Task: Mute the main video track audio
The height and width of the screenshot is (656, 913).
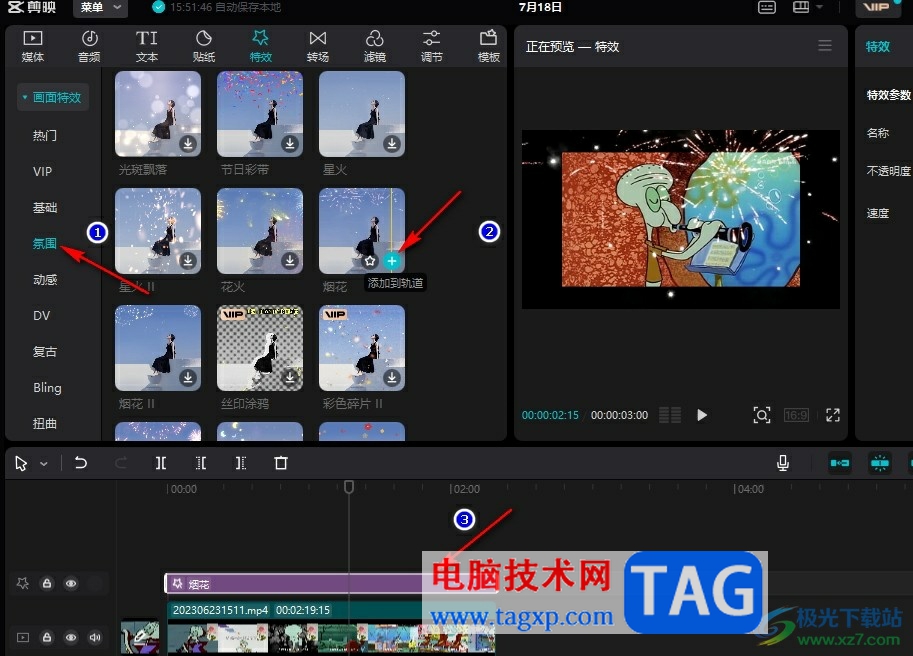Action: [95, 637]
